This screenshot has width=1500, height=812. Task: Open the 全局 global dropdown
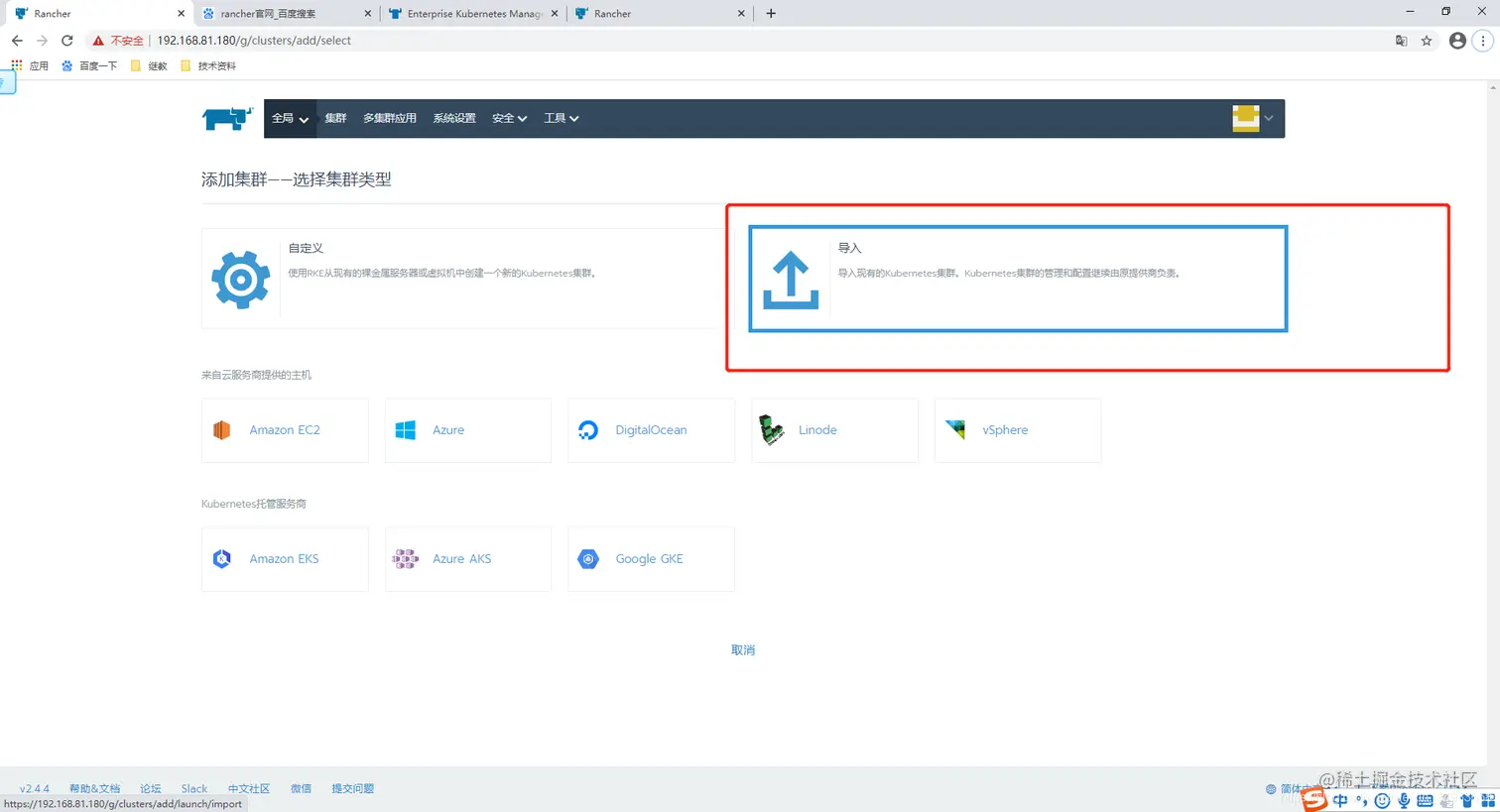290,118
